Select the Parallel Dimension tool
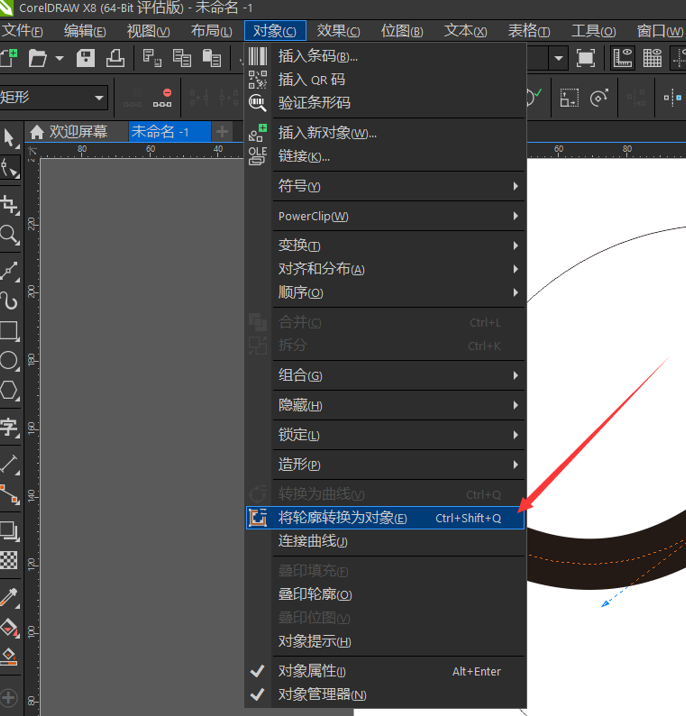686x716 pixels. [9, 464]
